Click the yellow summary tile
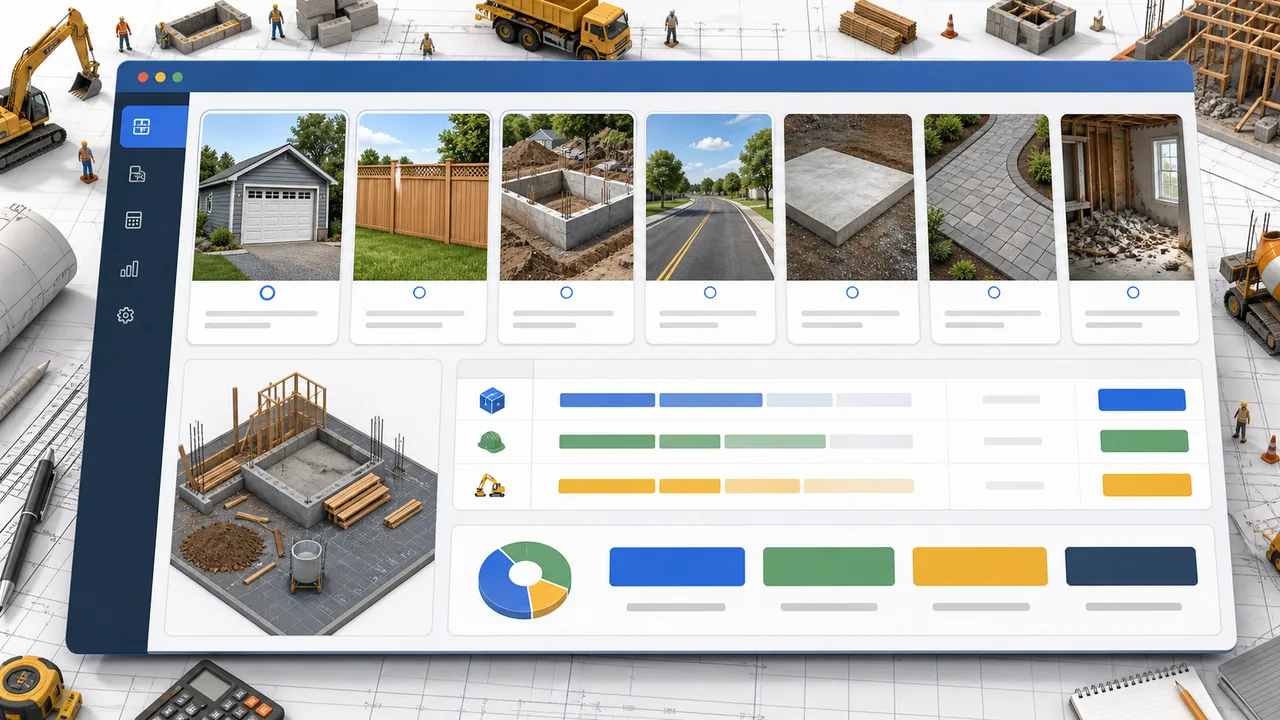 [x=980, y=566]
